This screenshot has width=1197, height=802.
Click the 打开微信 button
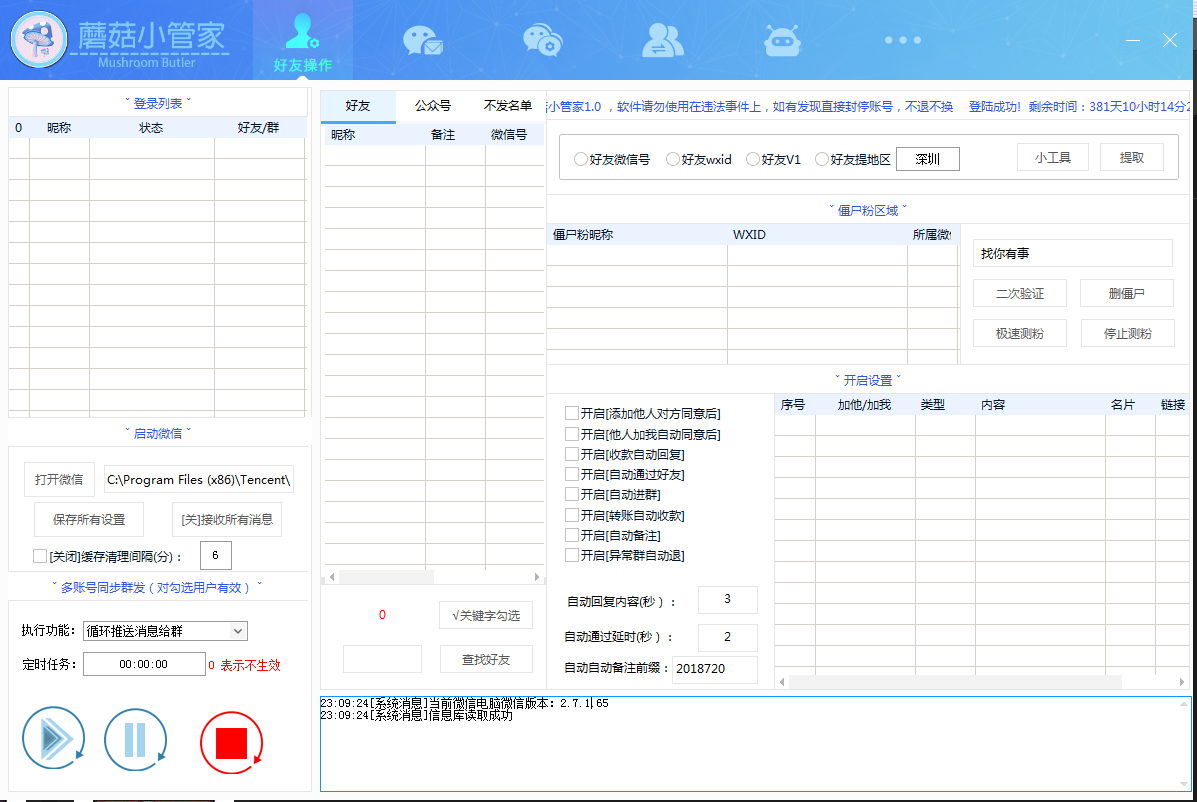tap(59, 480)
